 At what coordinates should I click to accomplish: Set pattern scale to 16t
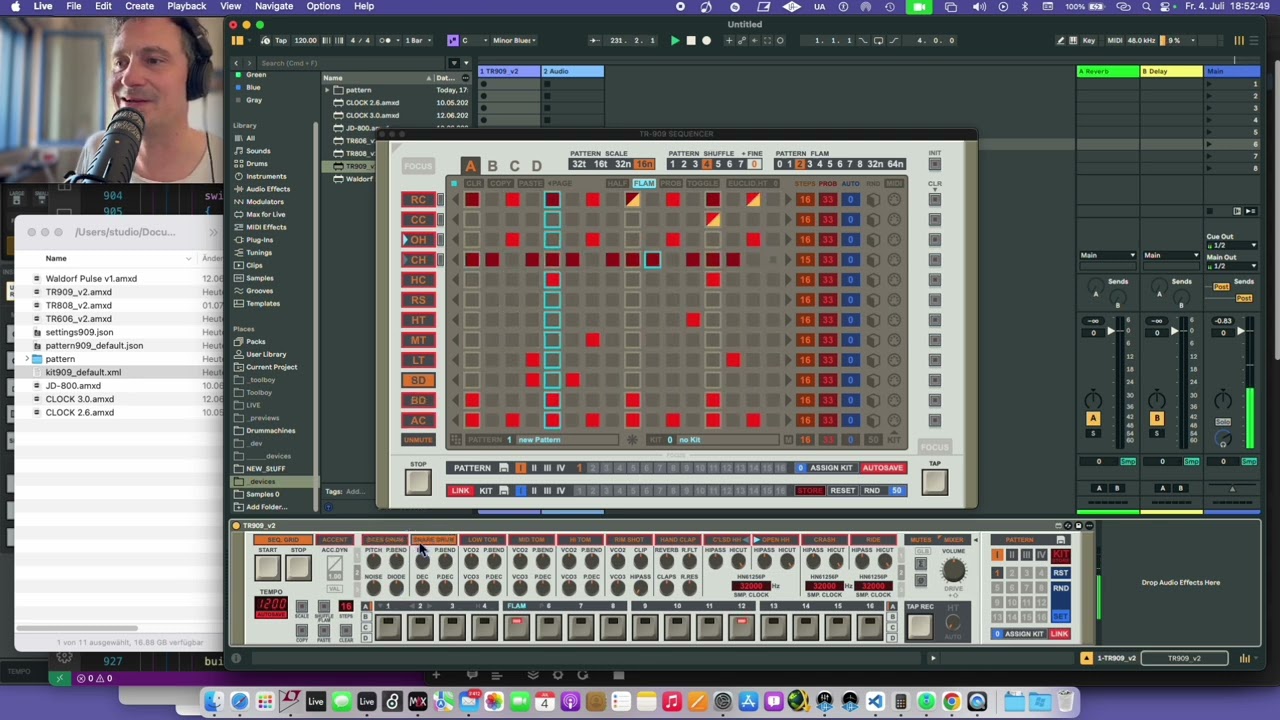[x=601, y=164]
